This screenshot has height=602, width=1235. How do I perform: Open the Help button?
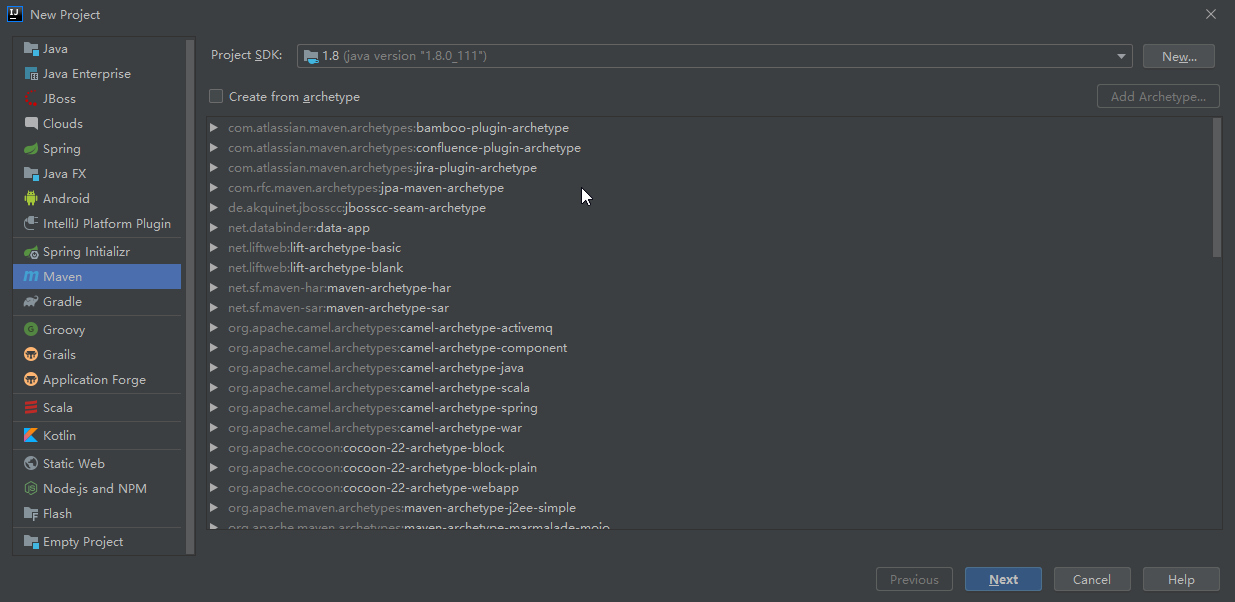pyautogui.click(x=1181, y=579)
